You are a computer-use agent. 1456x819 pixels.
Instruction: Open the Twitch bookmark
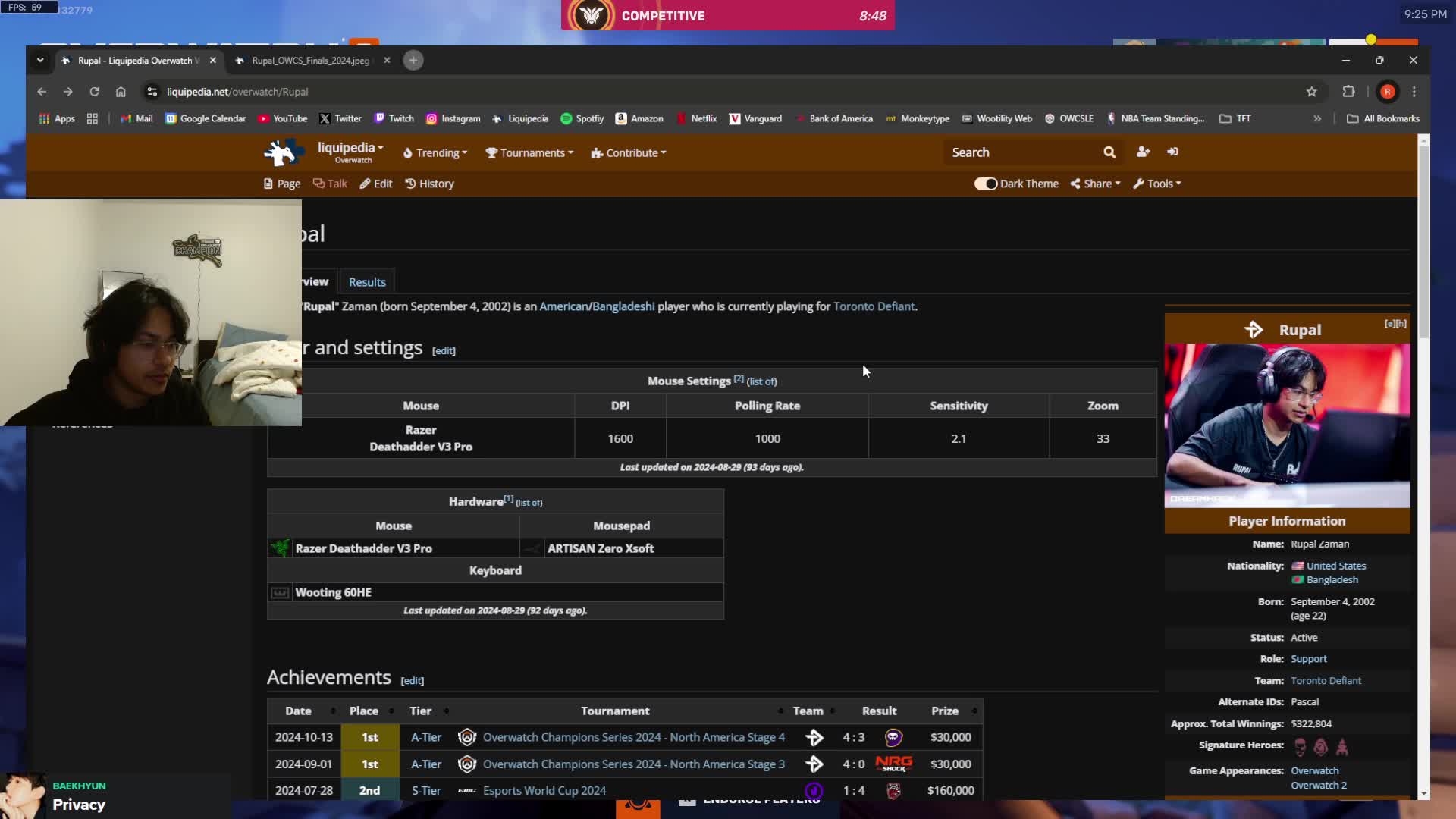[x=394, y=119]
